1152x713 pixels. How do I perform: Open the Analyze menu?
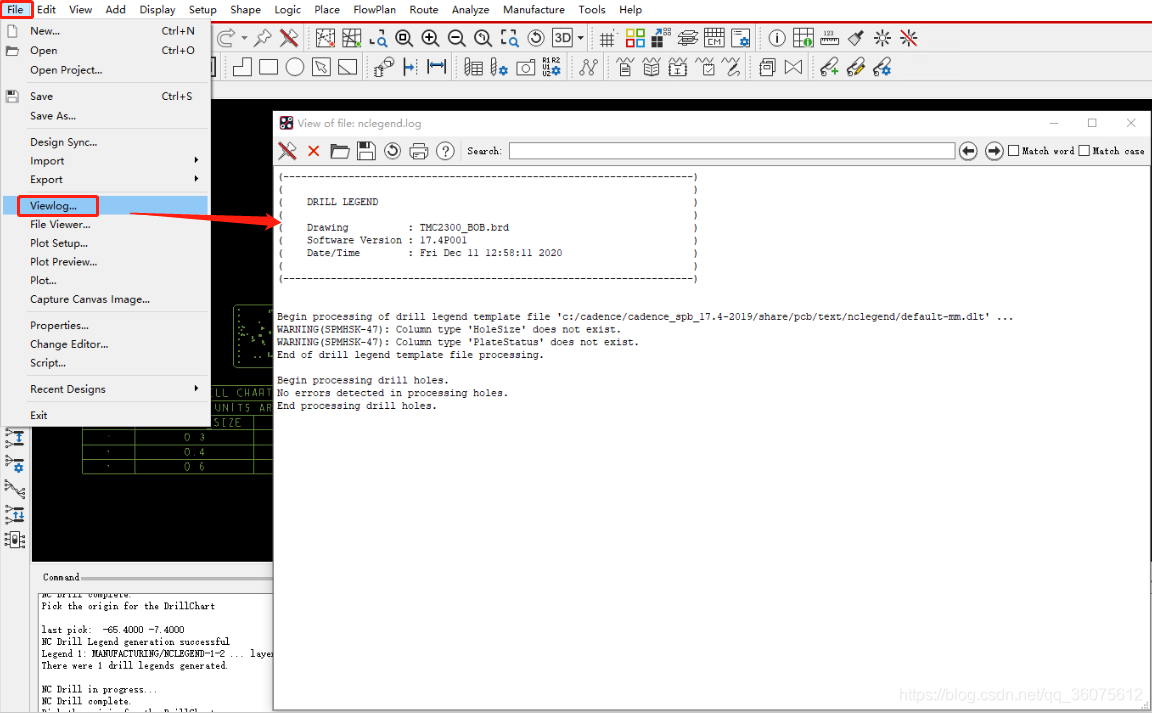(x=470, y=10)
